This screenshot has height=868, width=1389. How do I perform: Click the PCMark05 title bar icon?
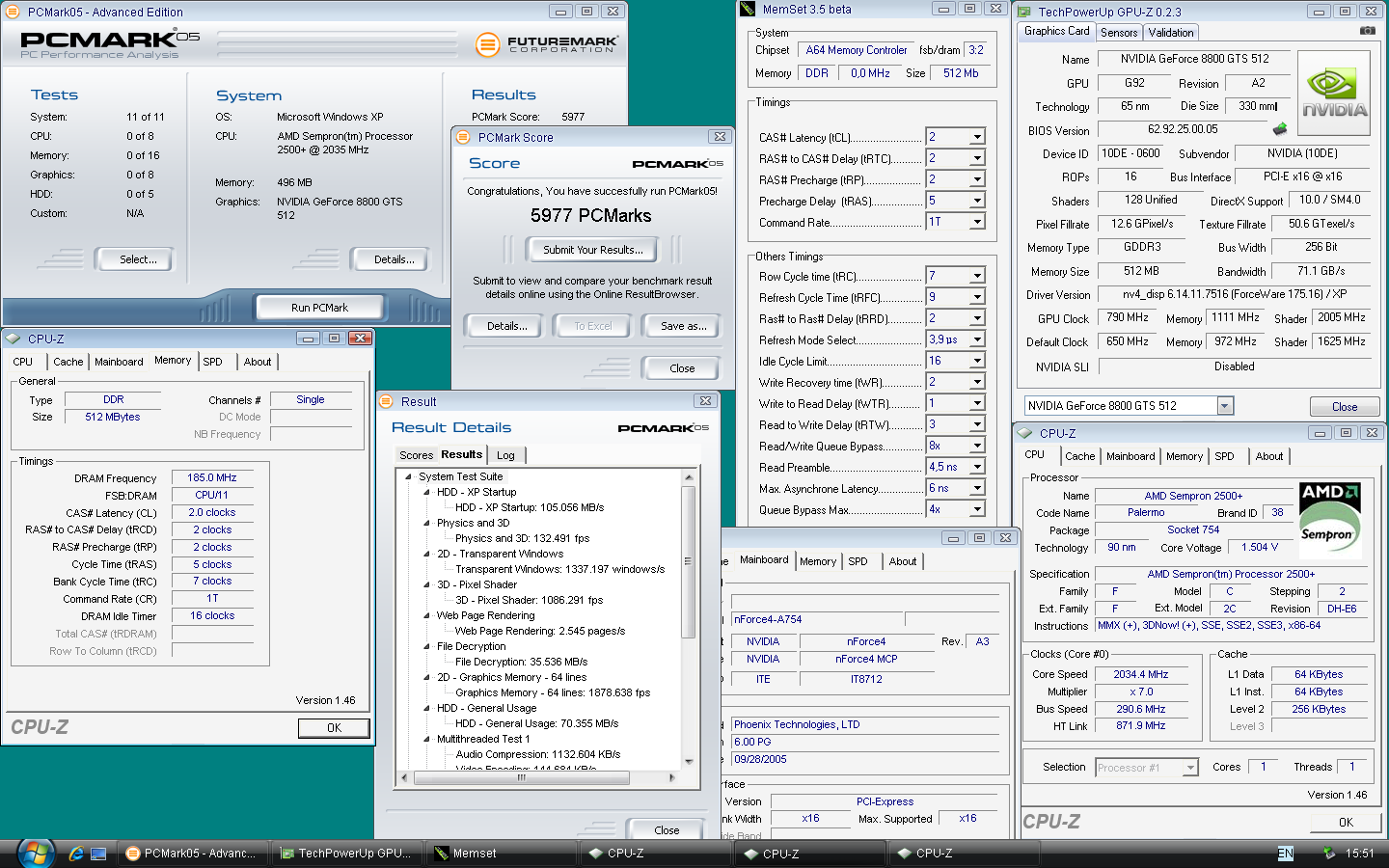click(14, 12)
